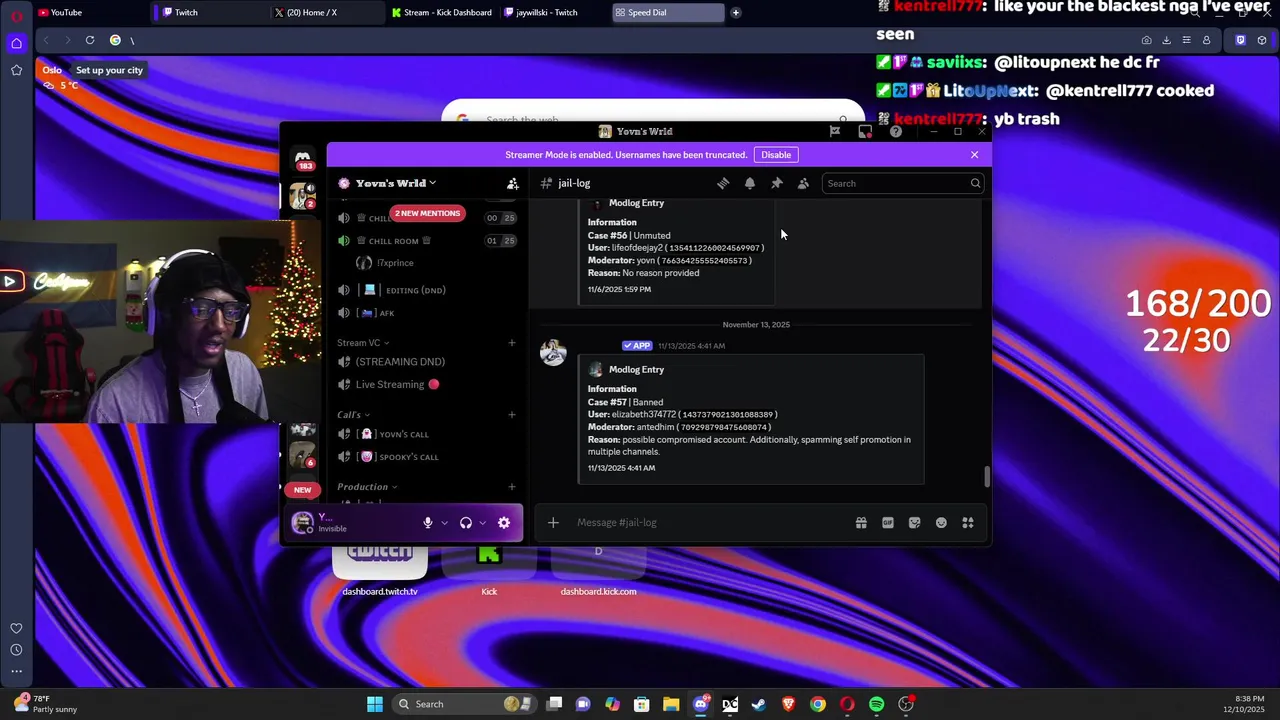Select server icon with 2 badge
1280x720 pixels.
(x=302, y=195)
